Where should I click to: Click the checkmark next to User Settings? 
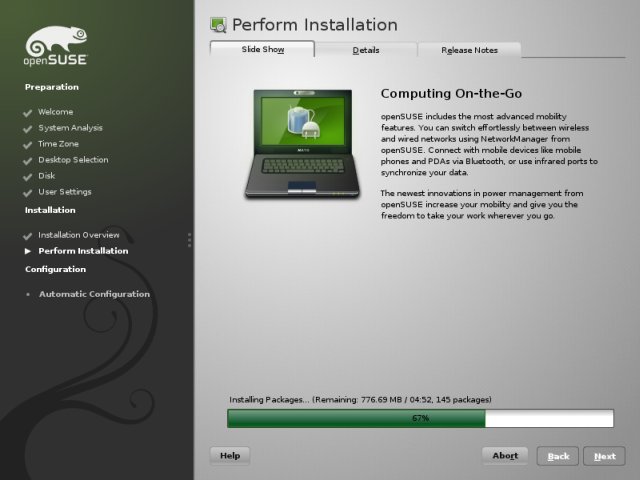[x=28, y=193]
